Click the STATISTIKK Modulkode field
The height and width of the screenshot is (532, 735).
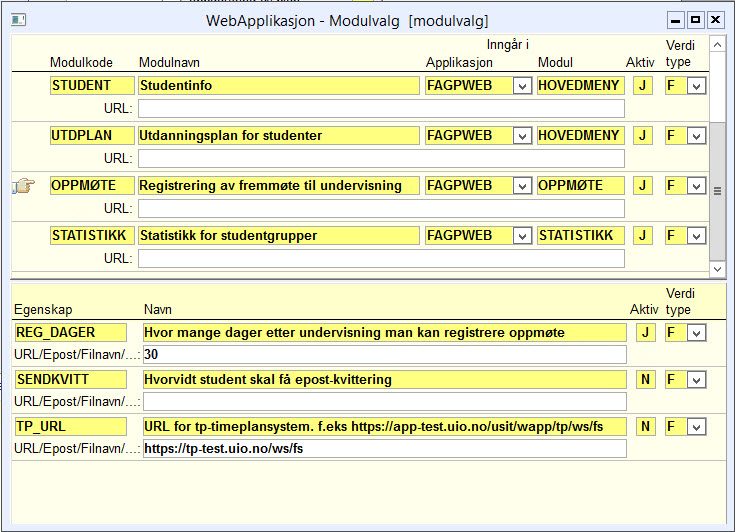(x=92, y=236)
